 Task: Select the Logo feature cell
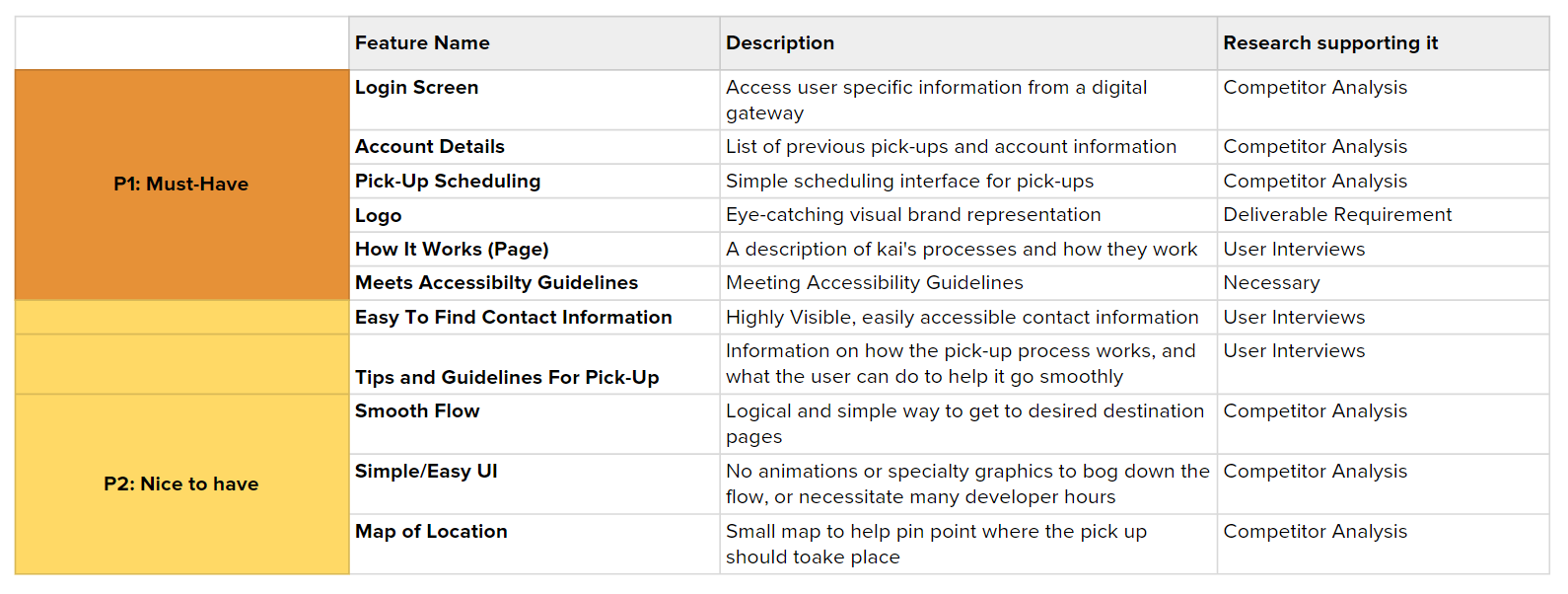point(535,215)
